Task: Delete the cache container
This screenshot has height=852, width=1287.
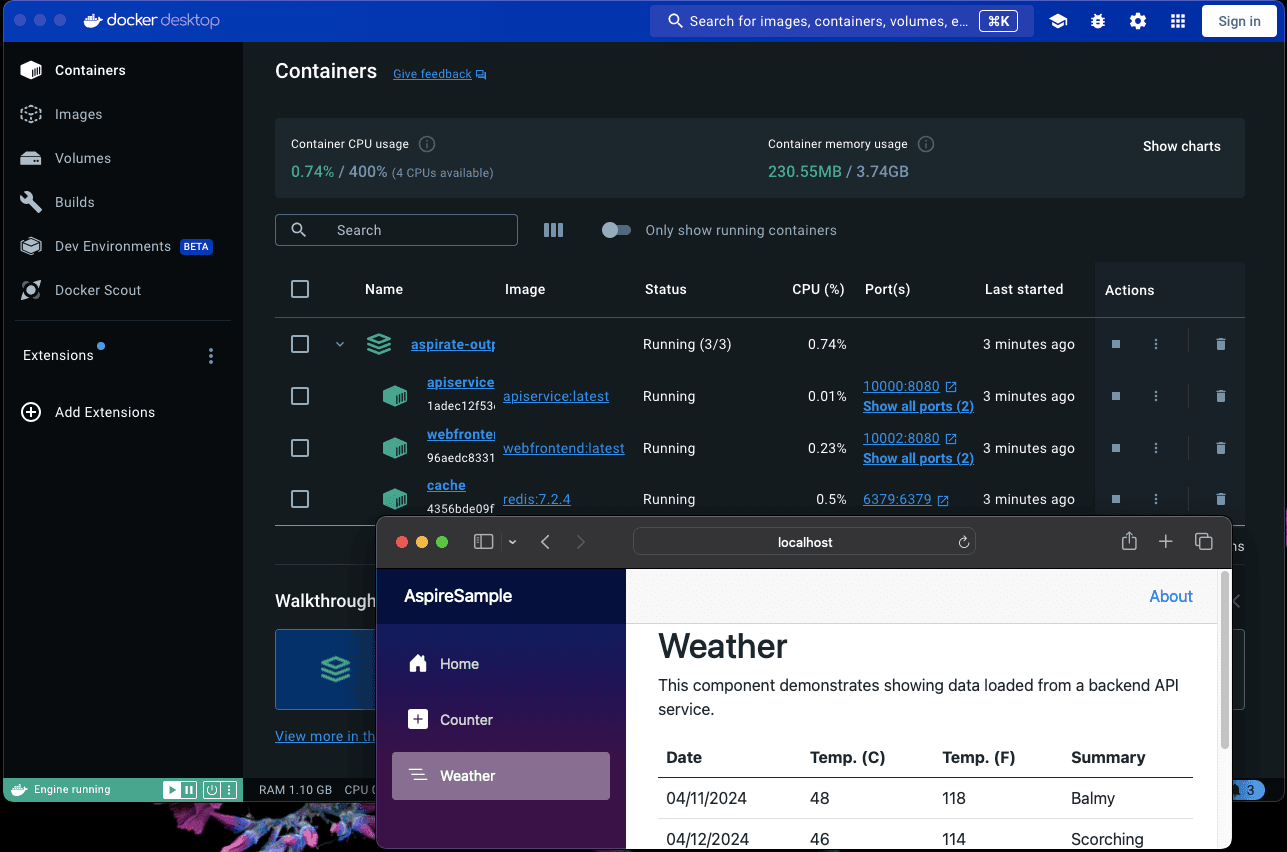Action: (x=1220, y=499)
